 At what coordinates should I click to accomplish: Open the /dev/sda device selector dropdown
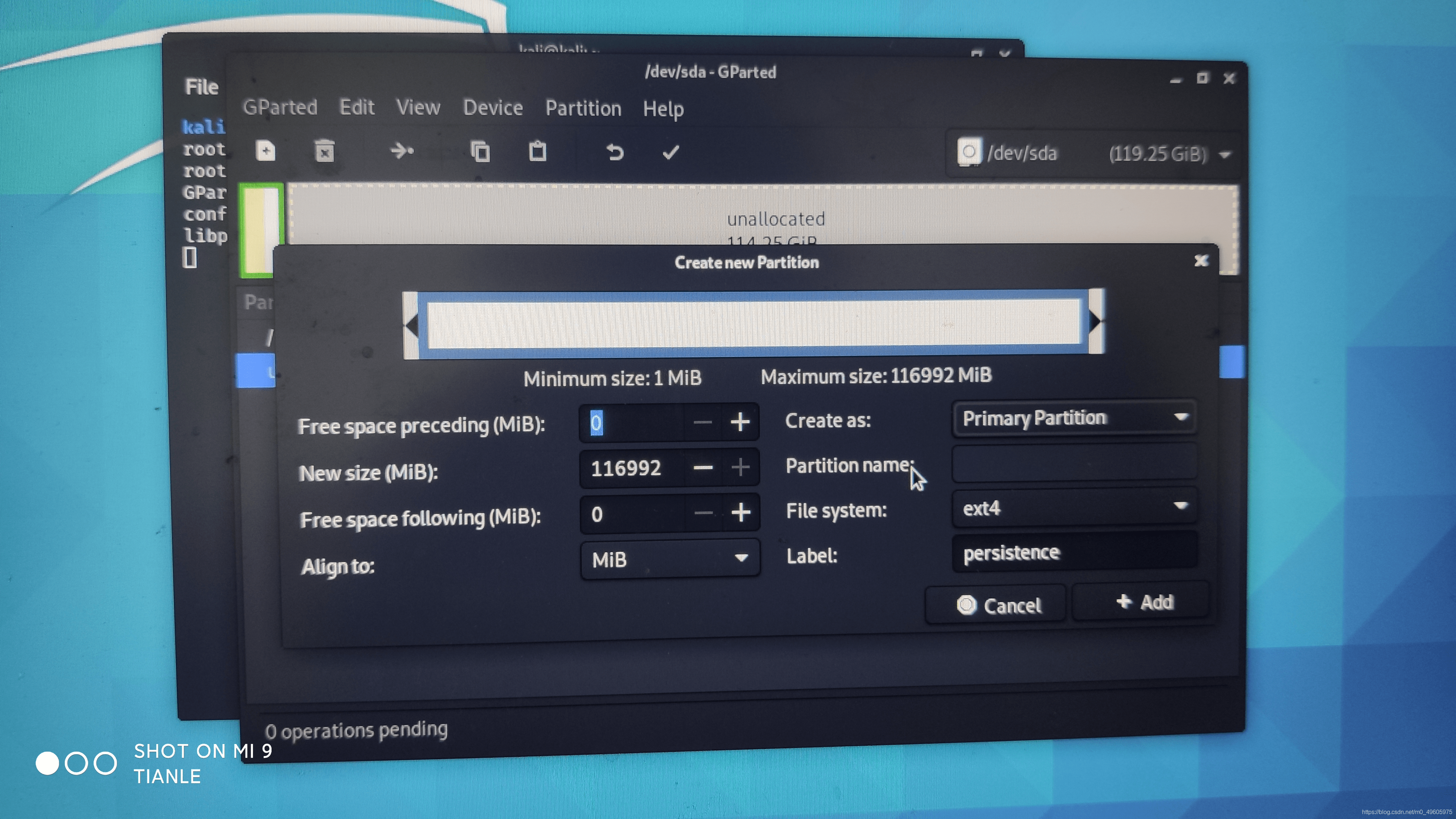[1094, 154]
